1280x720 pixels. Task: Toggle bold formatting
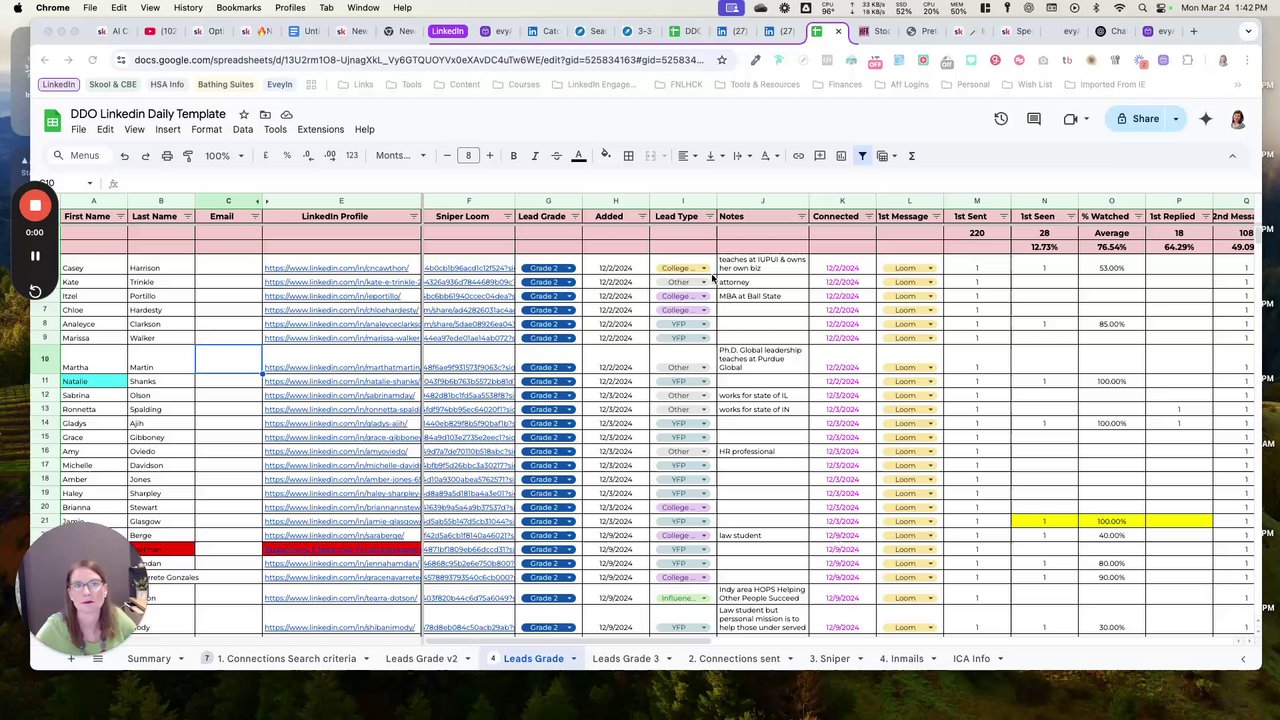pyautogui.click(x=513, y=156)
